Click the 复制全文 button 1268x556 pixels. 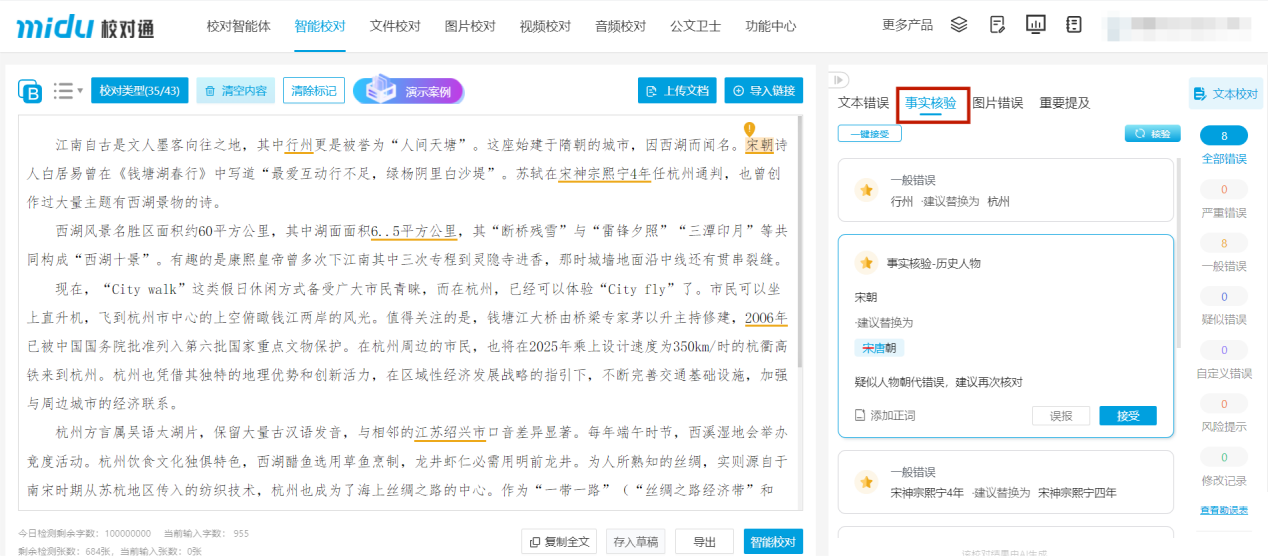pyautogui.click(x=559, y=541)
